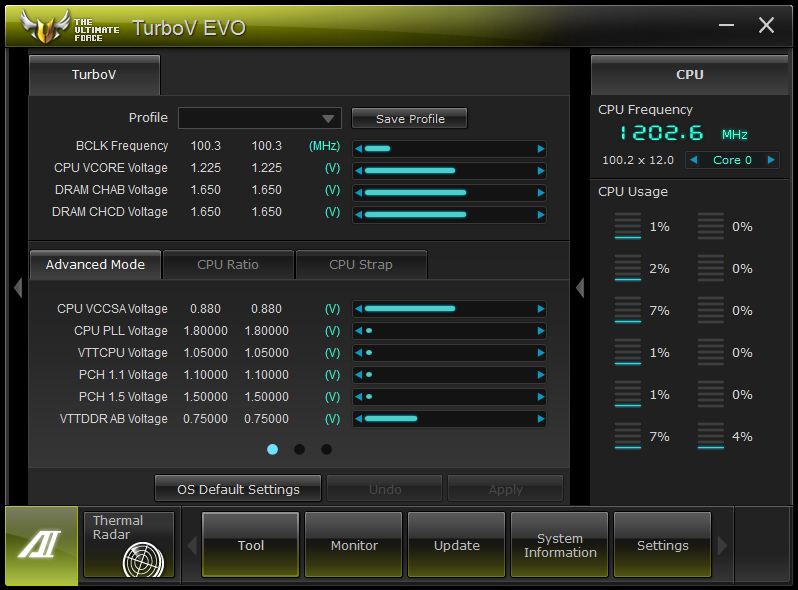Open the CPU panel tab
This screenshot has width=798, height=590.
[x=690, y=75]
